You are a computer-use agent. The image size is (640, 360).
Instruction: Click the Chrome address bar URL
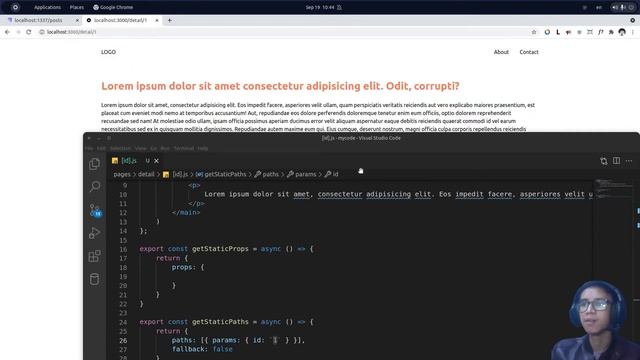point(71,32)
